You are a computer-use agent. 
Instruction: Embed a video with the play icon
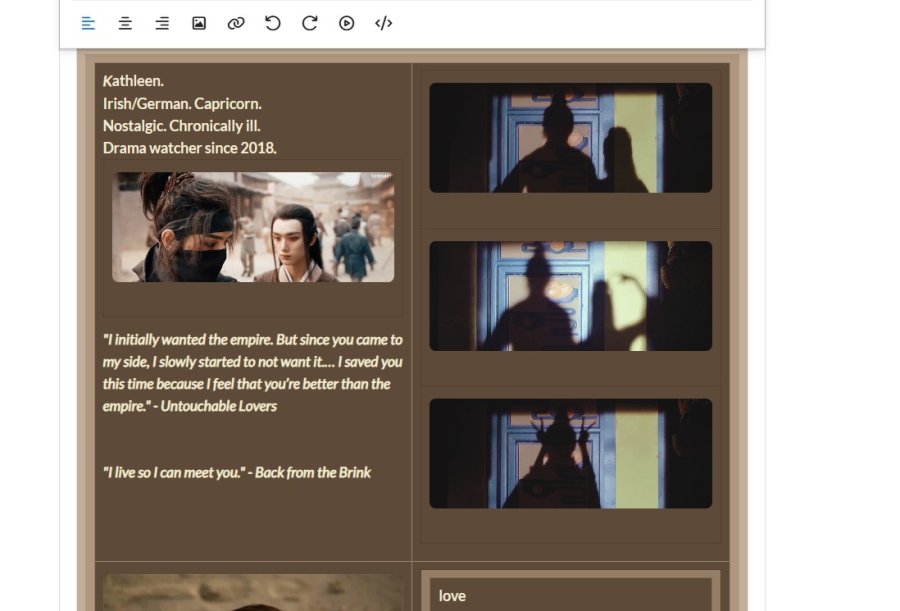(x=346, y=23)
